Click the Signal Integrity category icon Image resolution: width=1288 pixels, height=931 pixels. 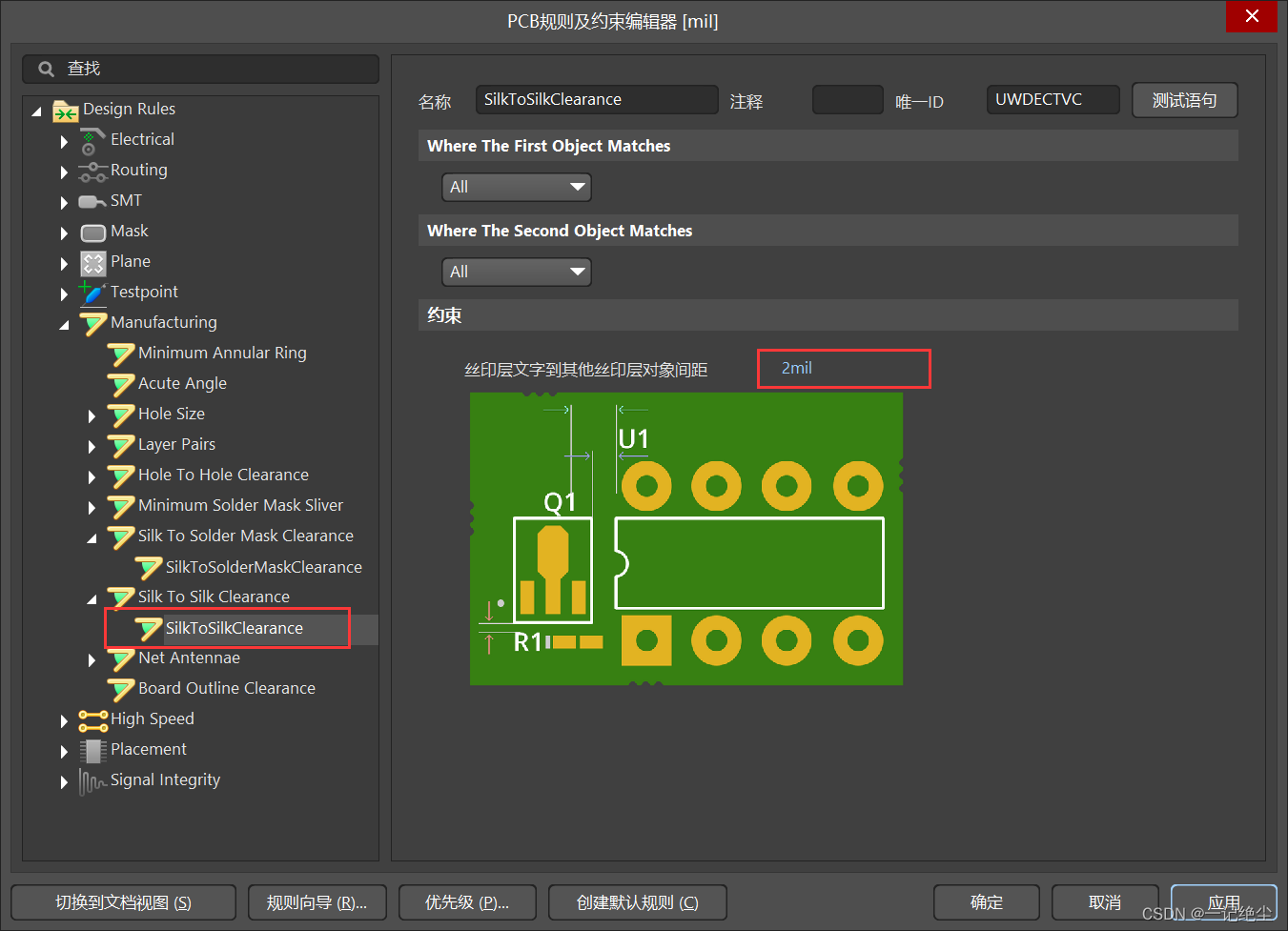pyautogui.click(x=92, y=781)
